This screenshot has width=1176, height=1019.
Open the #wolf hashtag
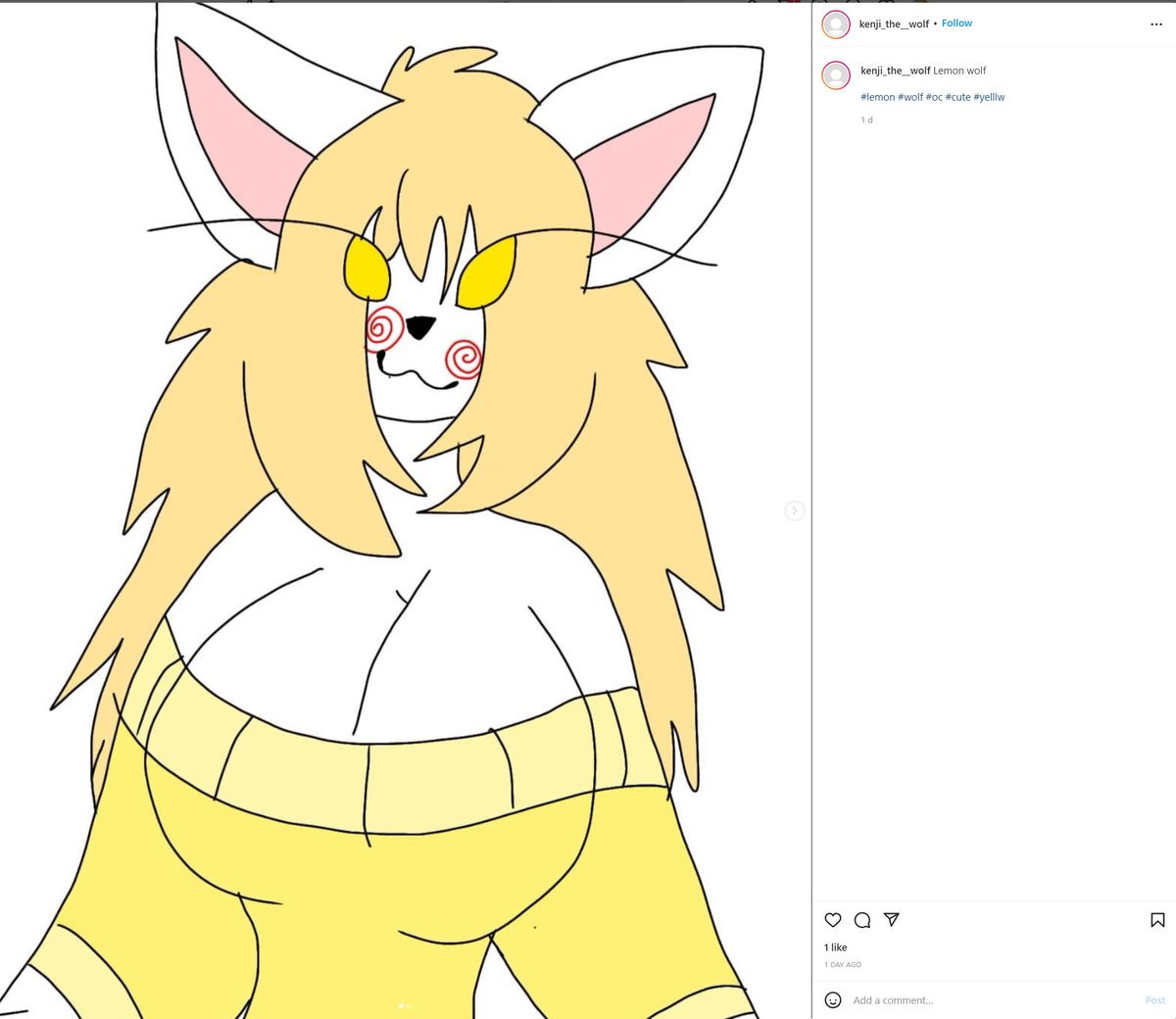tap(910, 97)
